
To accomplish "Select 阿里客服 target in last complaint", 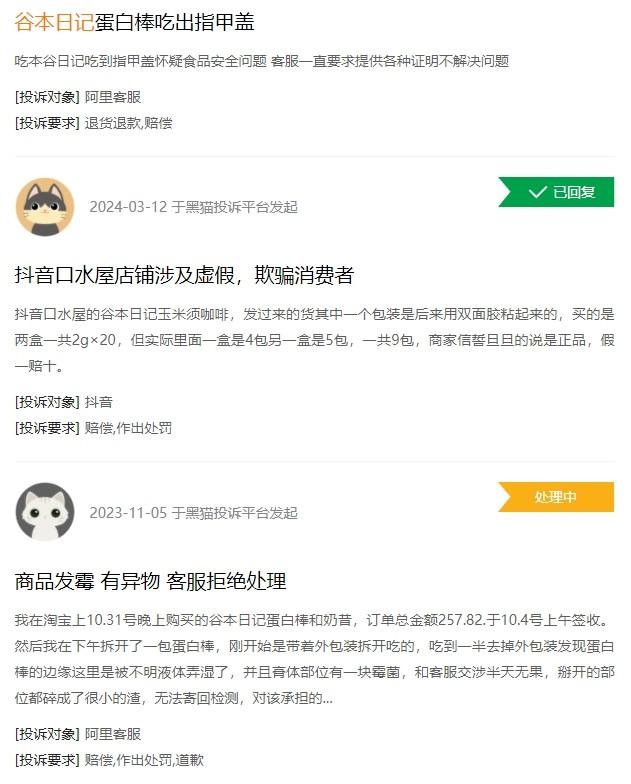I will pyautogui.click(x=112, y=734).
